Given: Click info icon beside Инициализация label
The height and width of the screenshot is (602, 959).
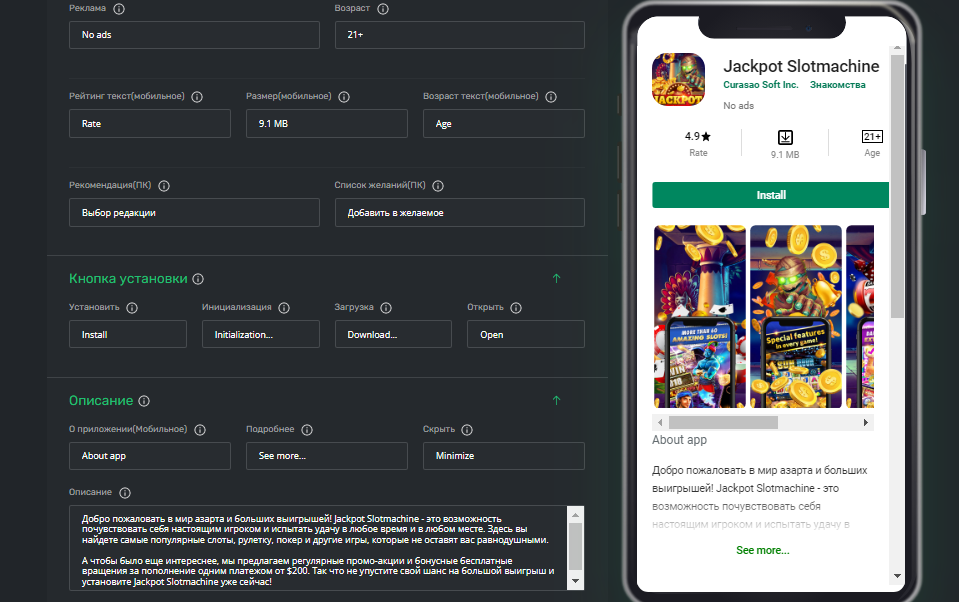Looking at the screenshot, I should point(284,308).
